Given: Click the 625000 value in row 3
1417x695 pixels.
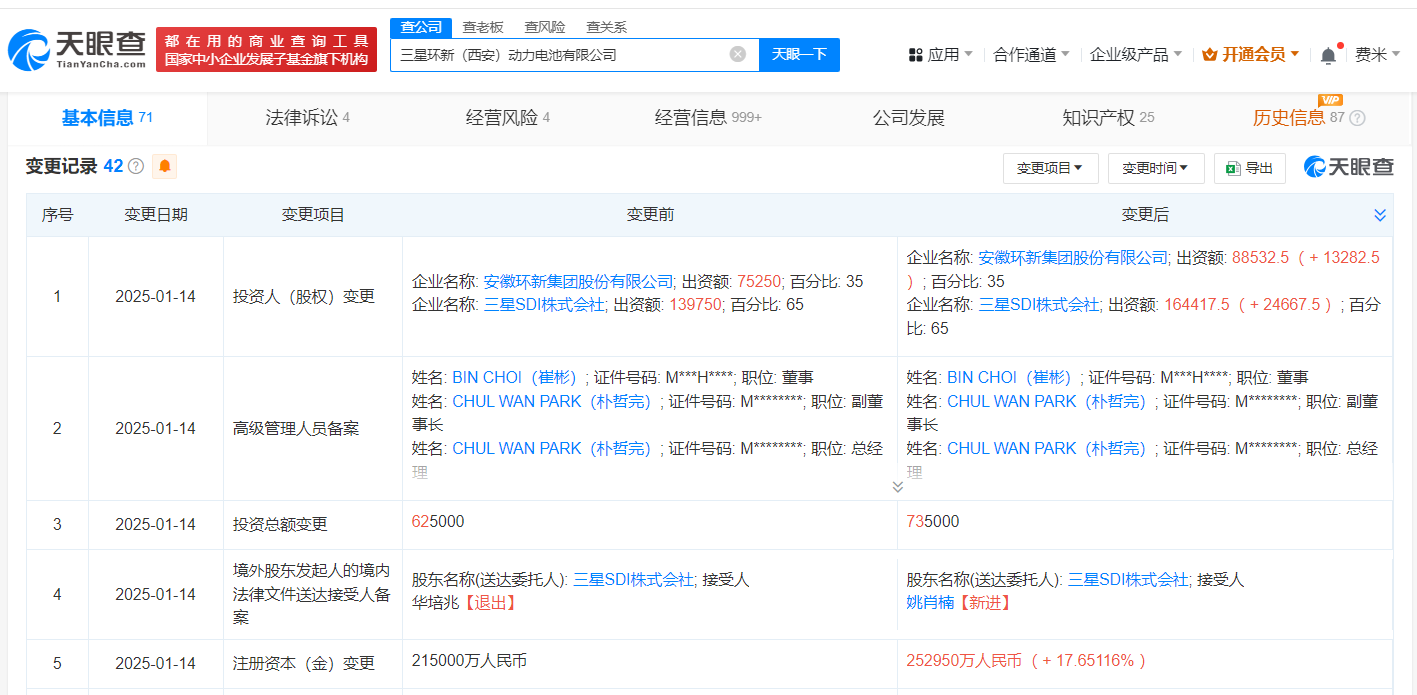Looking at the screenshot, I should tap(438, 521).
